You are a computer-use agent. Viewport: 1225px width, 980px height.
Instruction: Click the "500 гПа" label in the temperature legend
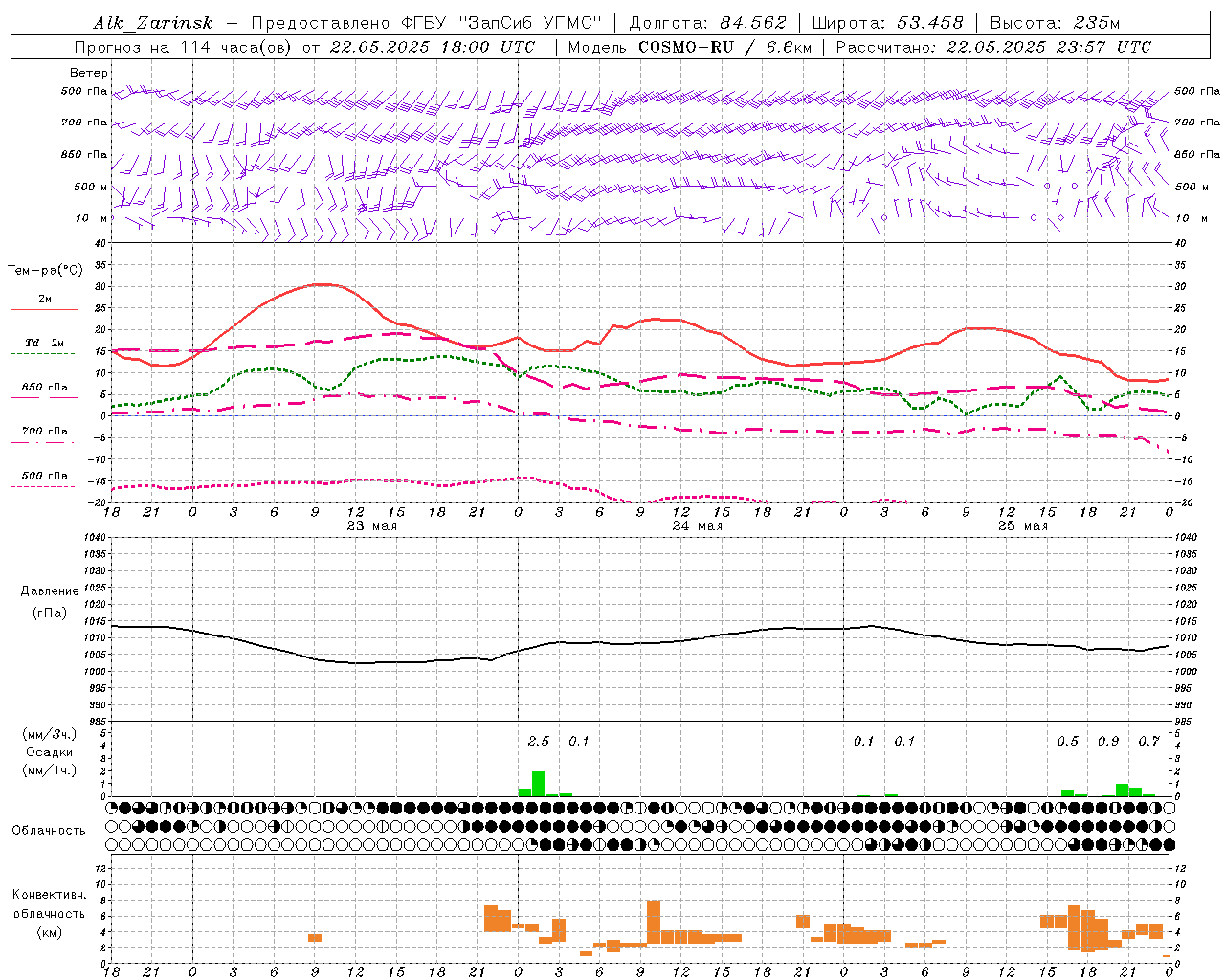pyautogui.click(x=45, y=476)
